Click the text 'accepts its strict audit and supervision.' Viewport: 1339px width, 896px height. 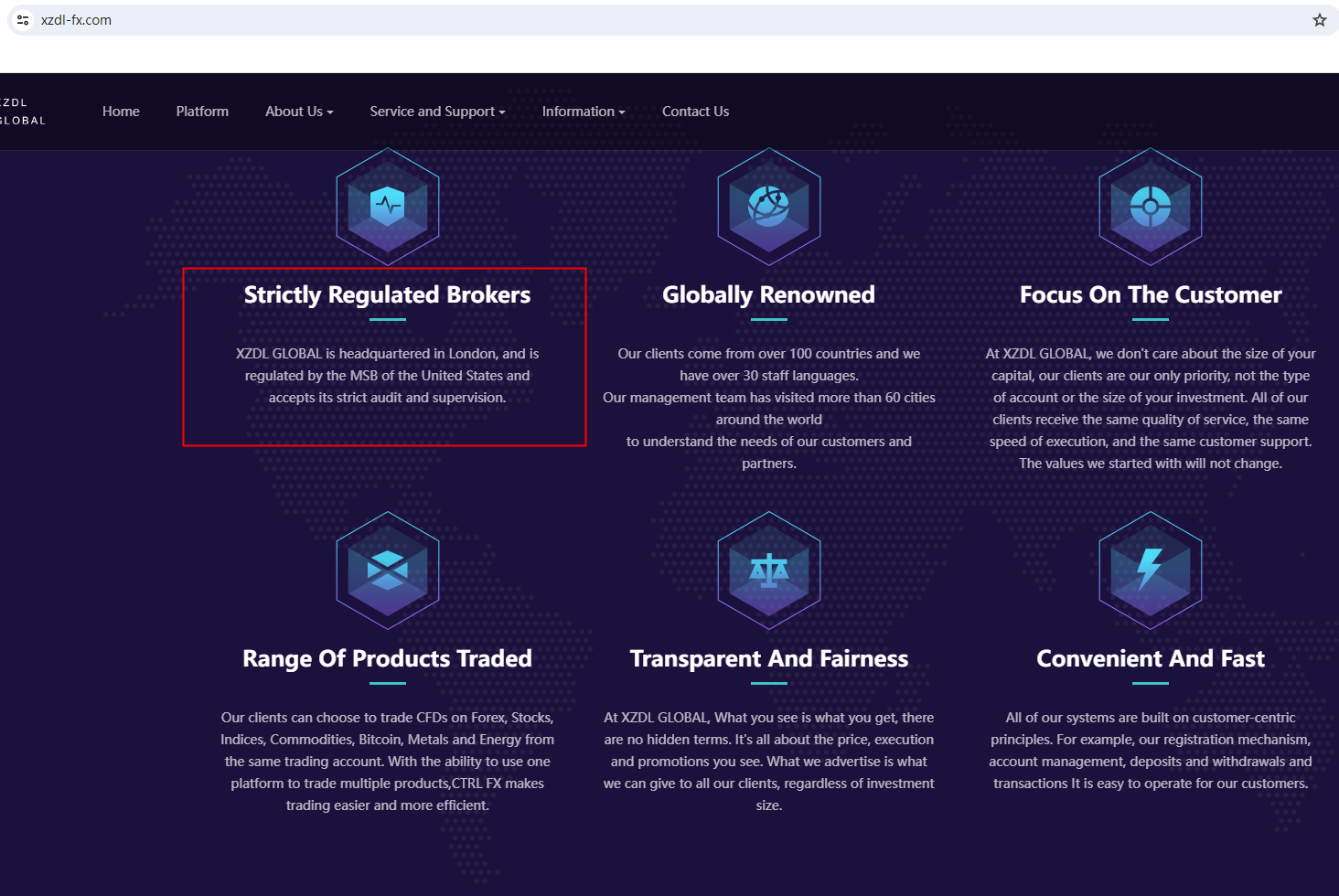pyautogui.click(x=387, y=398)
